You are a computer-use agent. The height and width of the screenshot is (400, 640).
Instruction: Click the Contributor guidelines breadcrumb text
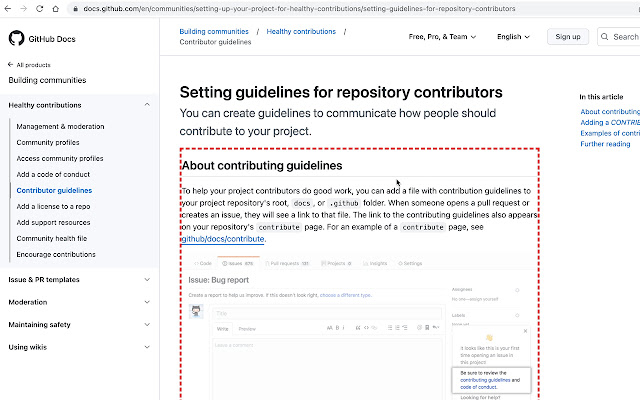click(215, 42)
